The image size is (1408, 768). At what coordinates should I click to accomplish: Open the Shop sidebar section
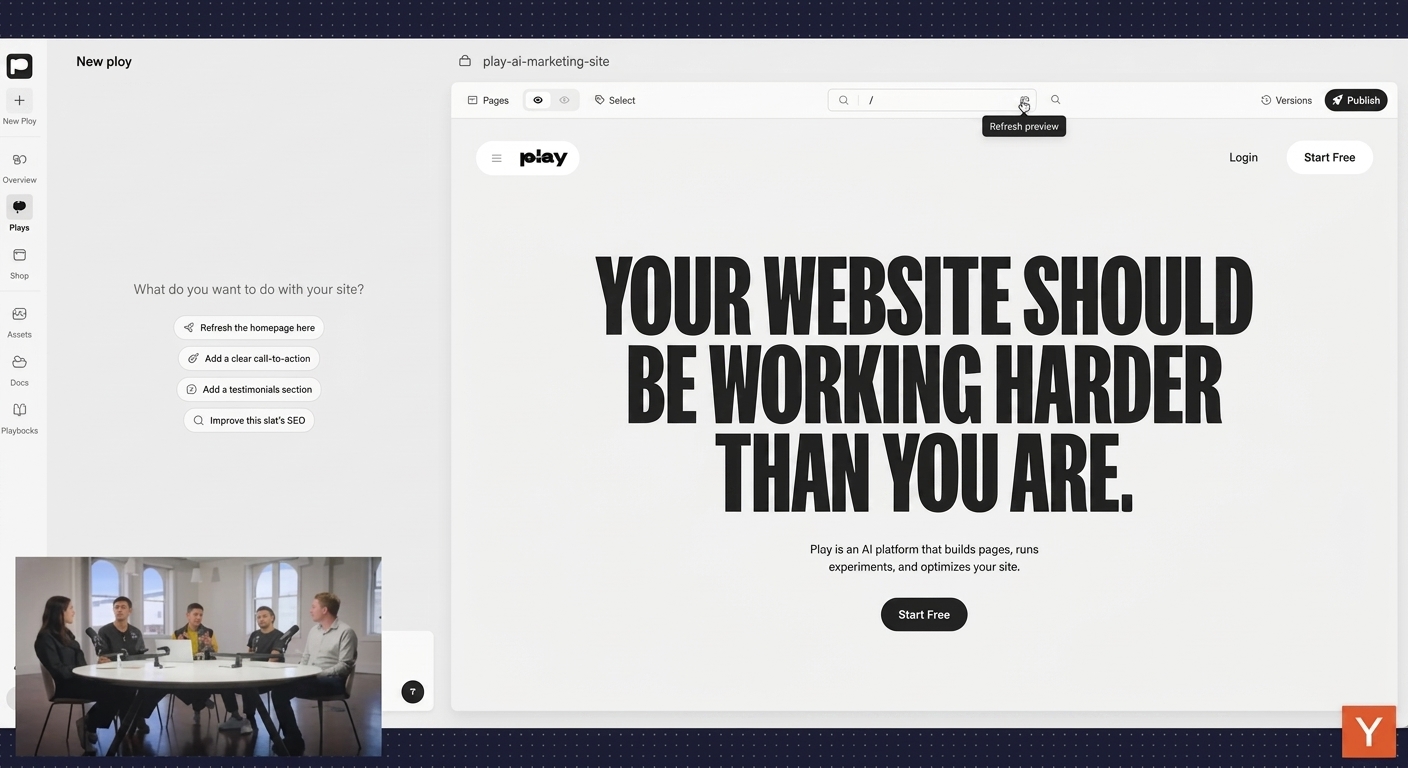point(19,262)
